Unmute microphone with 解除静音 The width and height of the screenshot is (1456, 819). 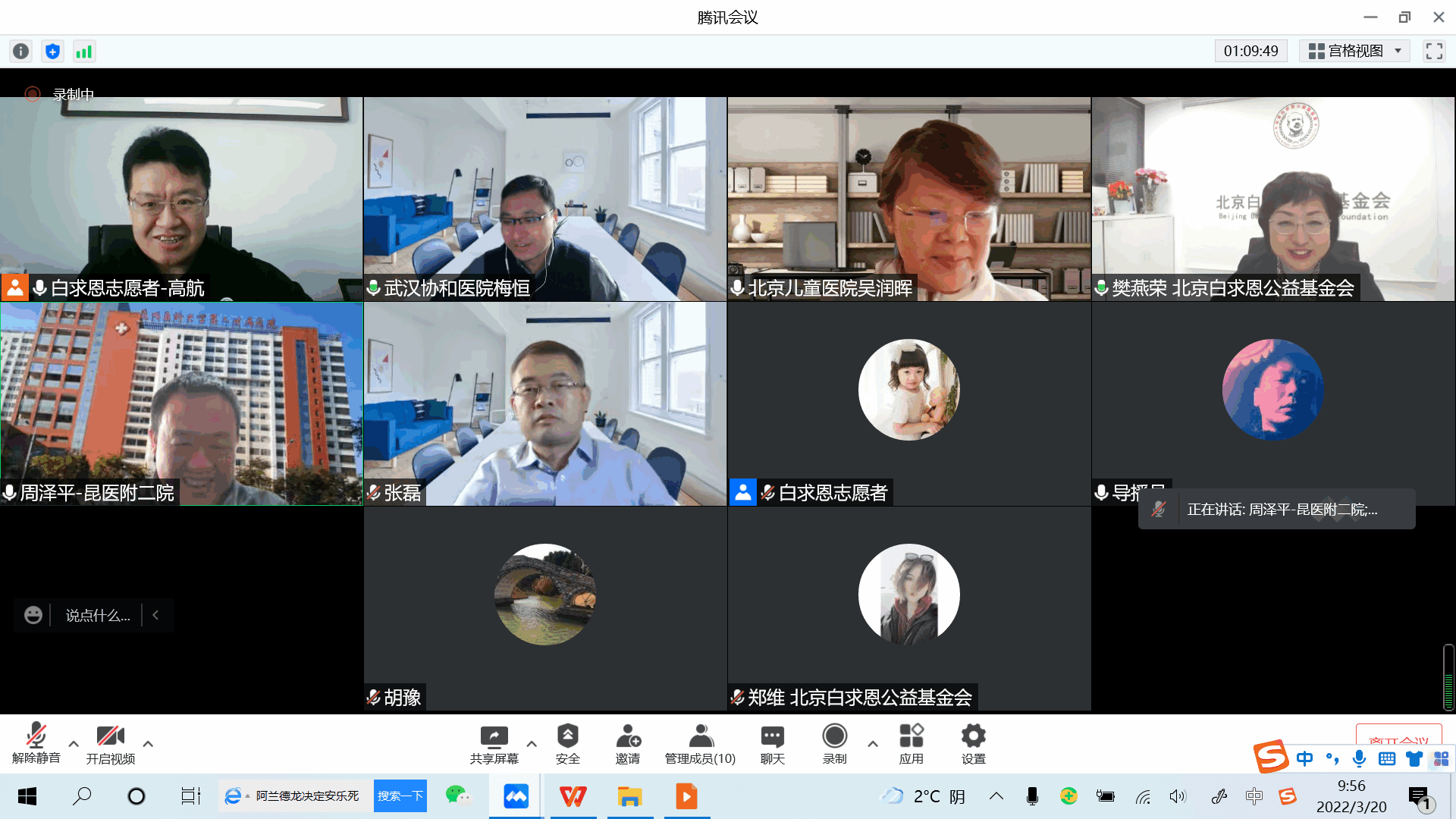(x=36, y=743)
